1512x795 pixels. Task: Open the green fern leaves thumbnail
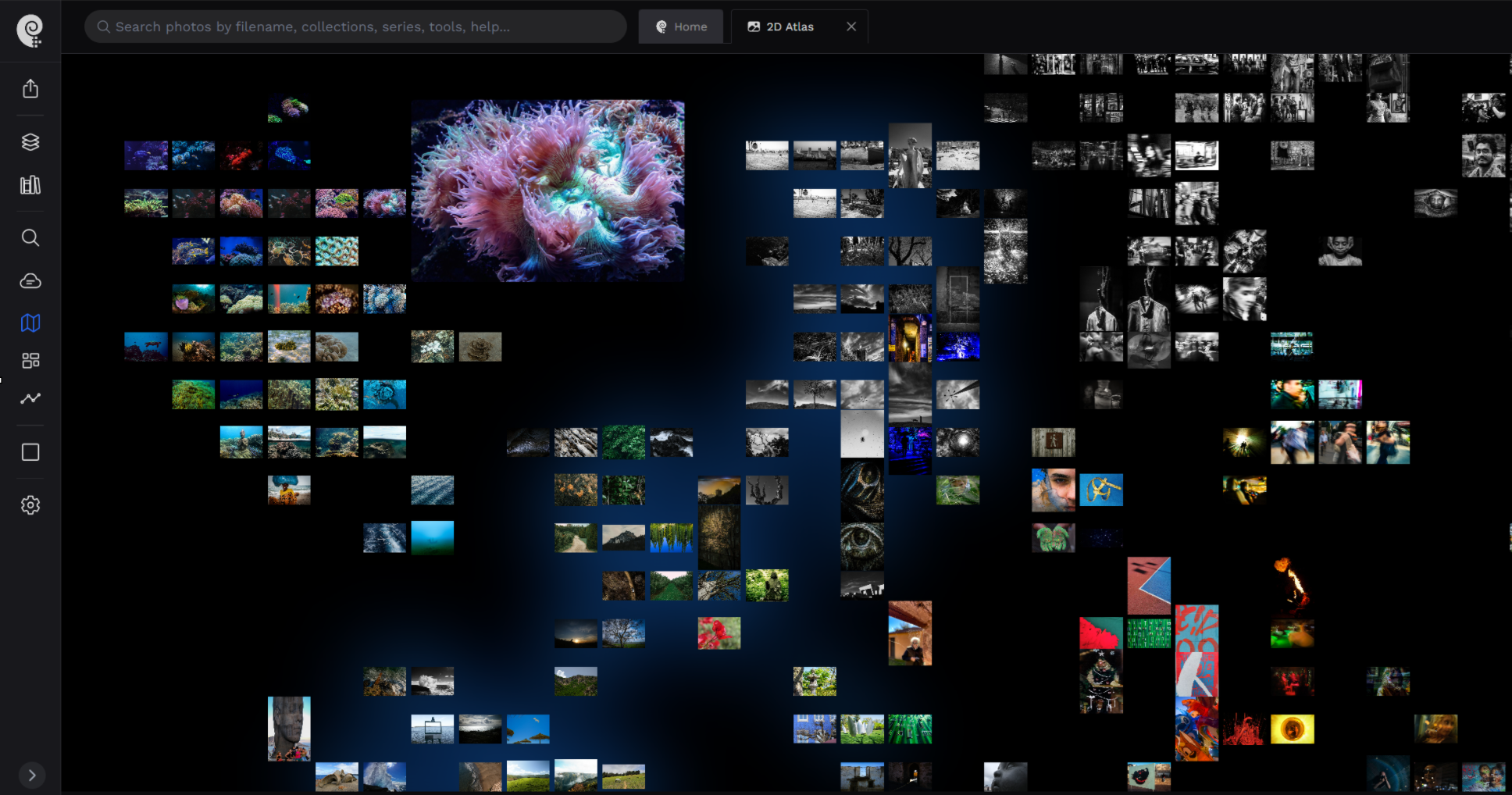pyautogui.click(x=623, y=442)
